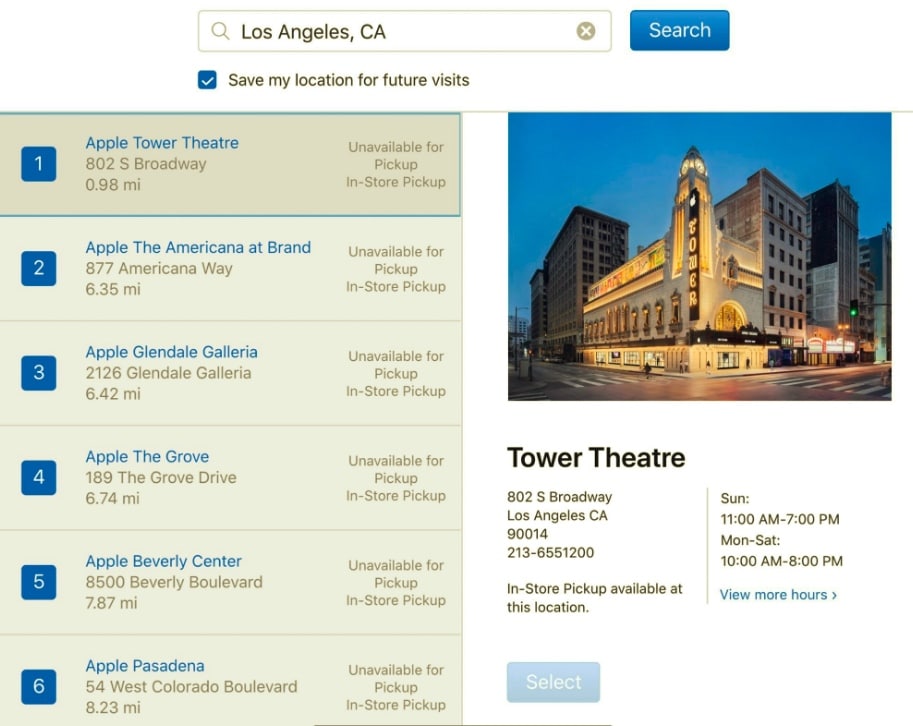The image size is (913, 726).
Task: Clear the Los Angeles, CA search text
Action: (586, 32)
